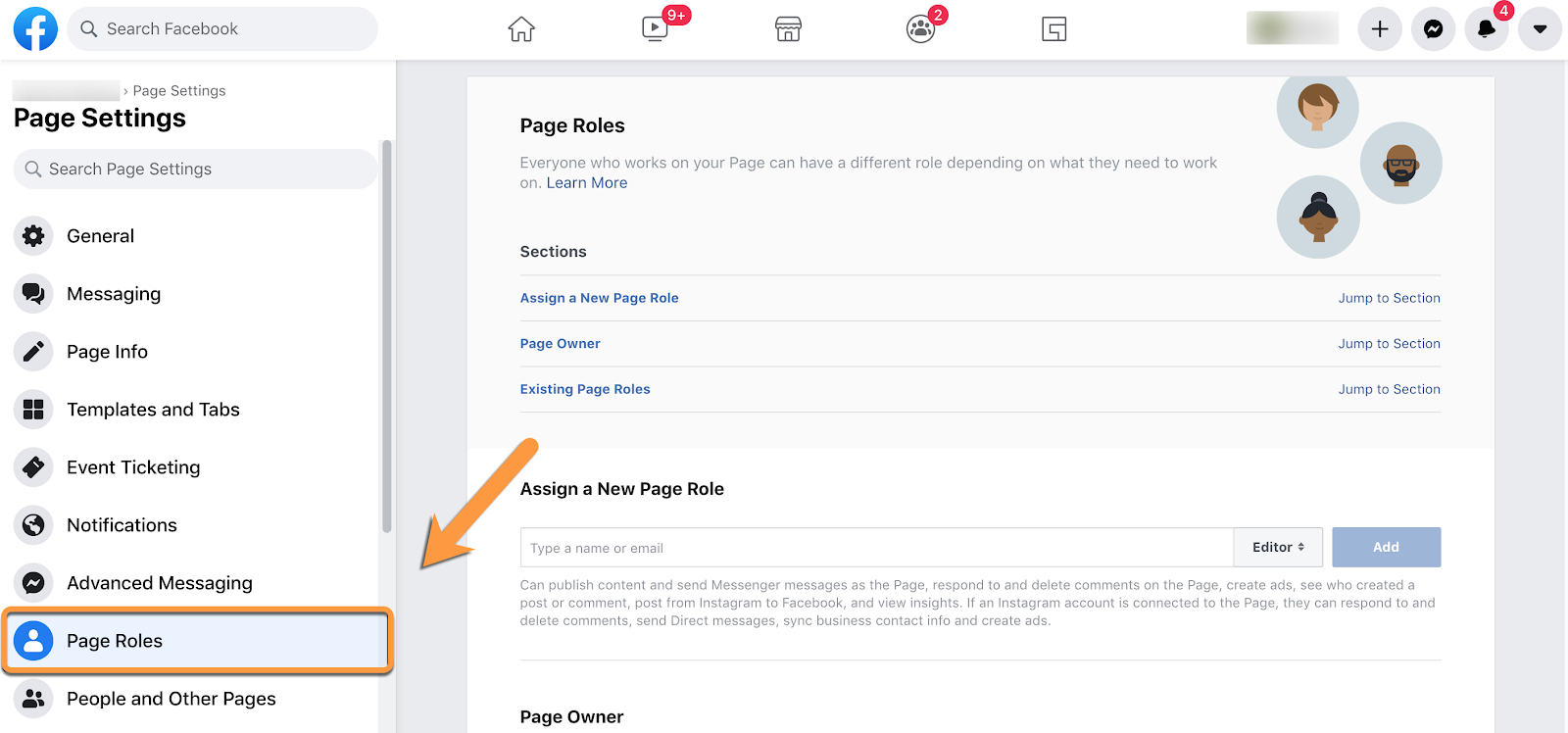Open the Marketplace storefront icon

[788, 29]
